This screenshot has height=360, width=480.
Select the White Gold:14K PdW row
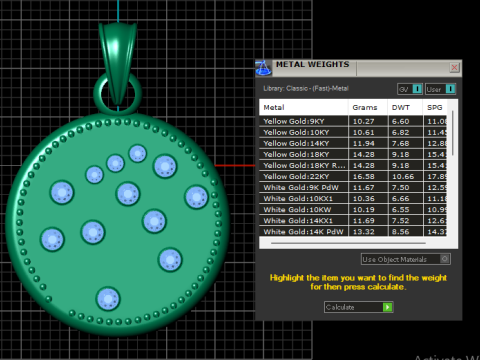[x=353, y=231]
